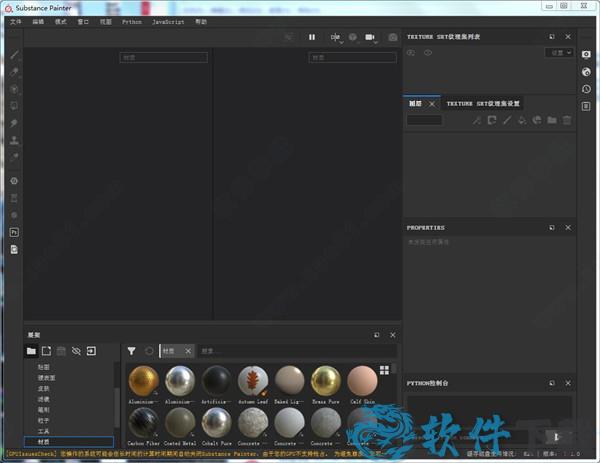The width and height of the screenshot is (600, 463).
Task: Open the Python menu
Action: pos(132,22)
